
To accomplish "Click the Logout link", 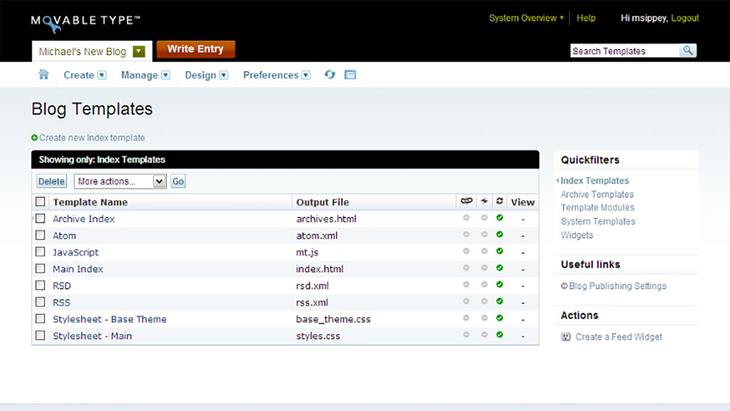I will [x=685, y=18].
